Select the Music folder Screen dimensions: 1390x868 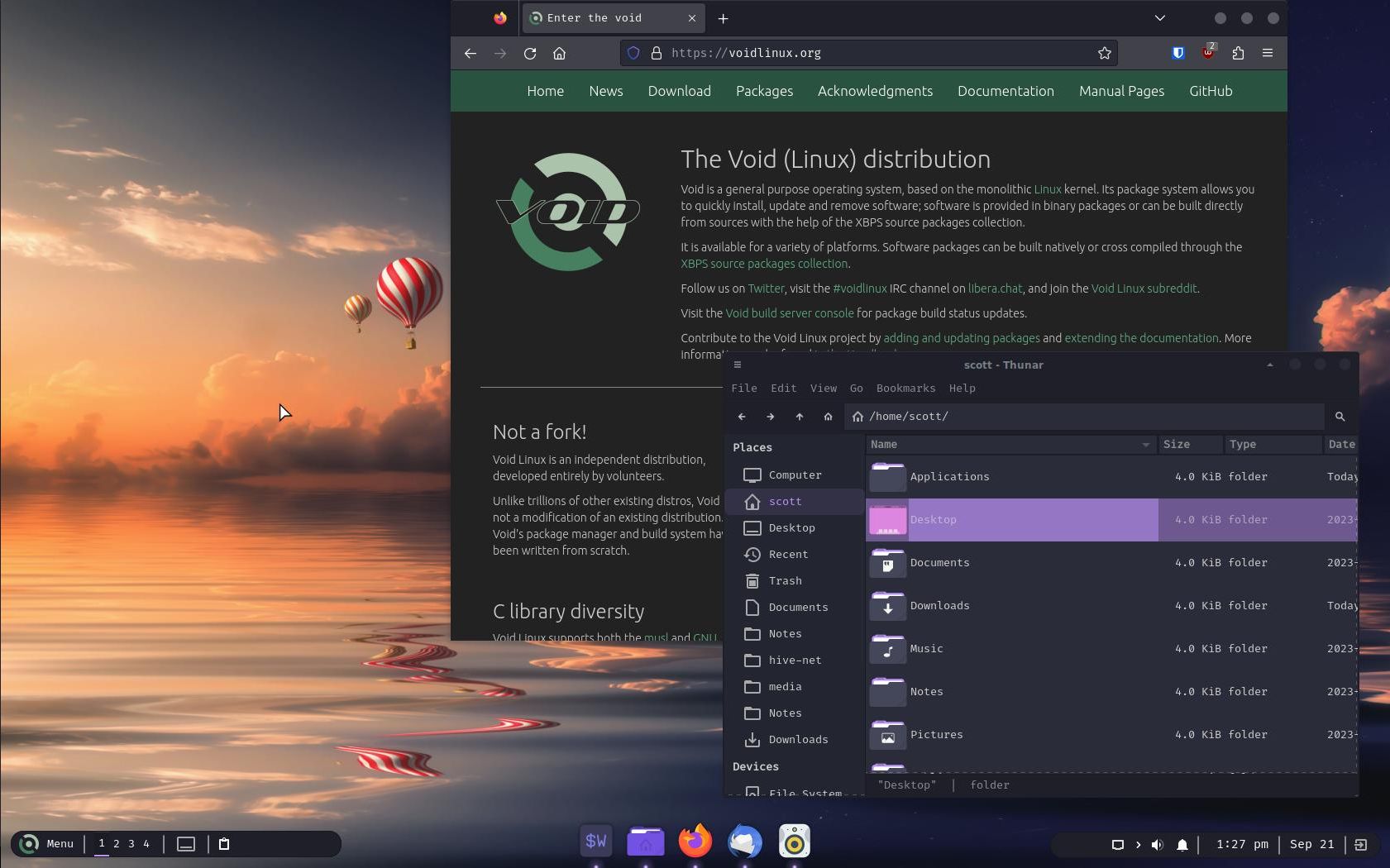(x=1111, y=649)
